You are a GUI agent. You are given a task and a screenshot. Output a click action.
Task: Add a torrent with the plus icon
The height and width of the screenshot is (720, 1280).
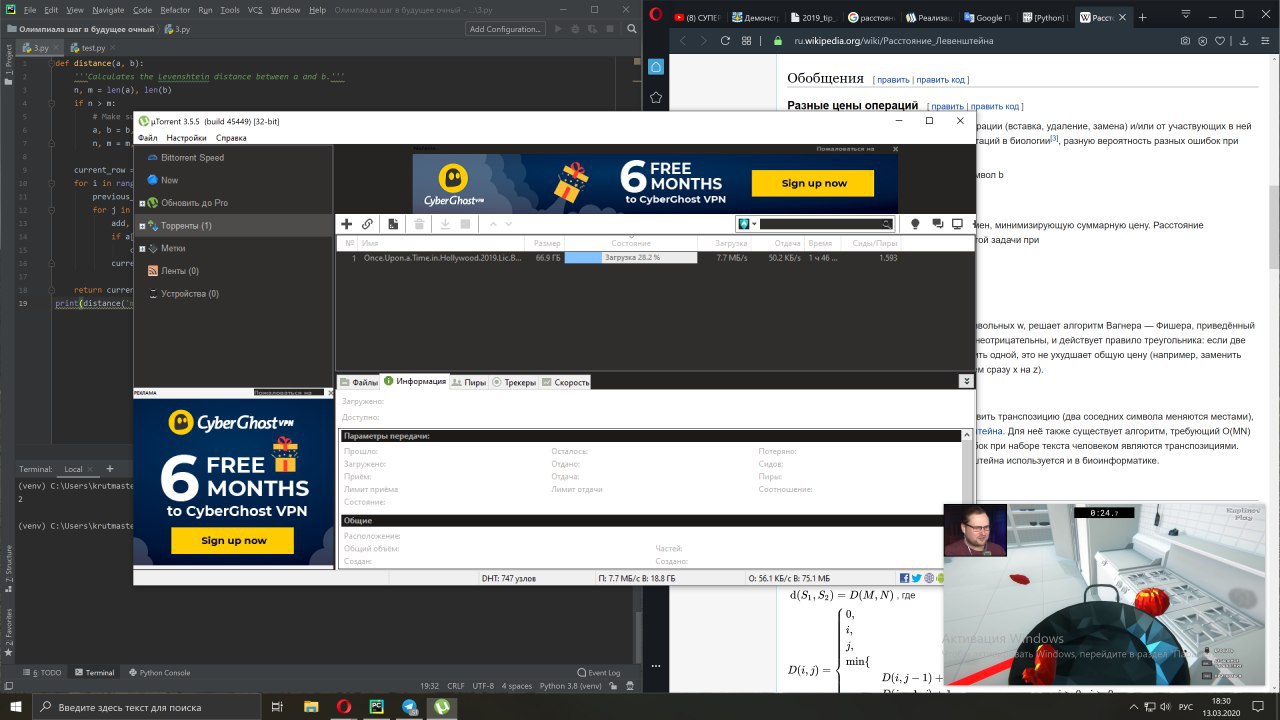[x=347, y=225]
